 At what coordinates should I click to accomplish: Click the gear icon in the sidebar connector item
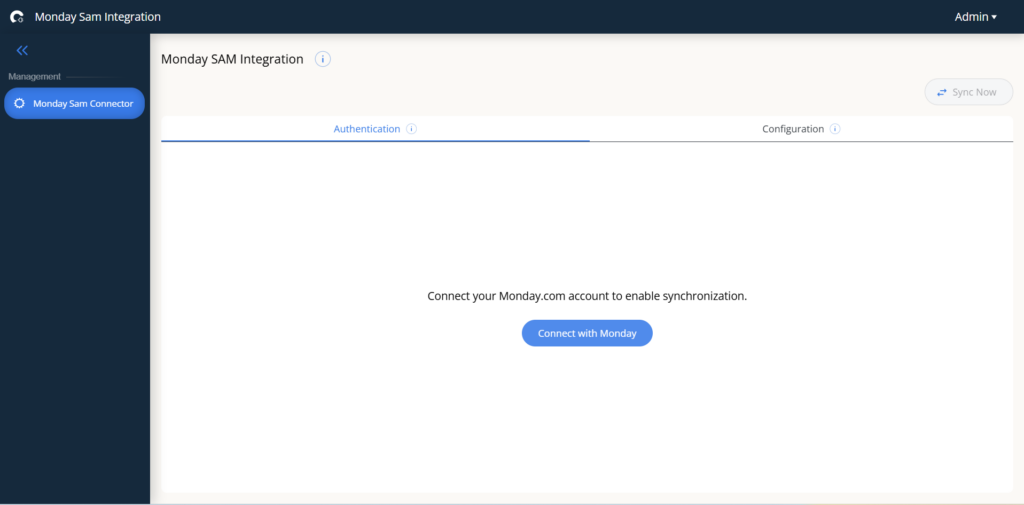tap(19, 103)
